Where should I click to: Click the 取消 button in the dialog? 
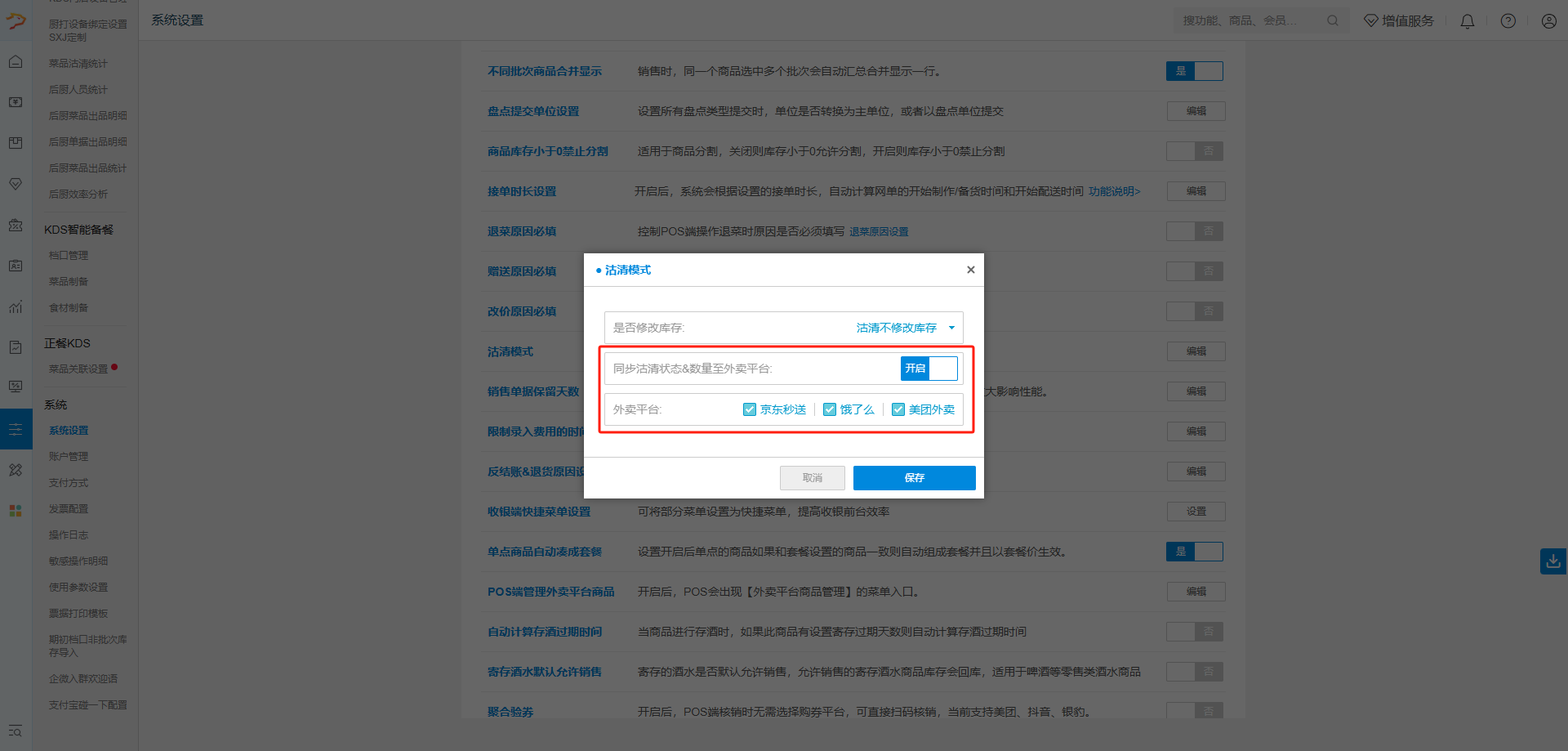[x=813, y=478]
